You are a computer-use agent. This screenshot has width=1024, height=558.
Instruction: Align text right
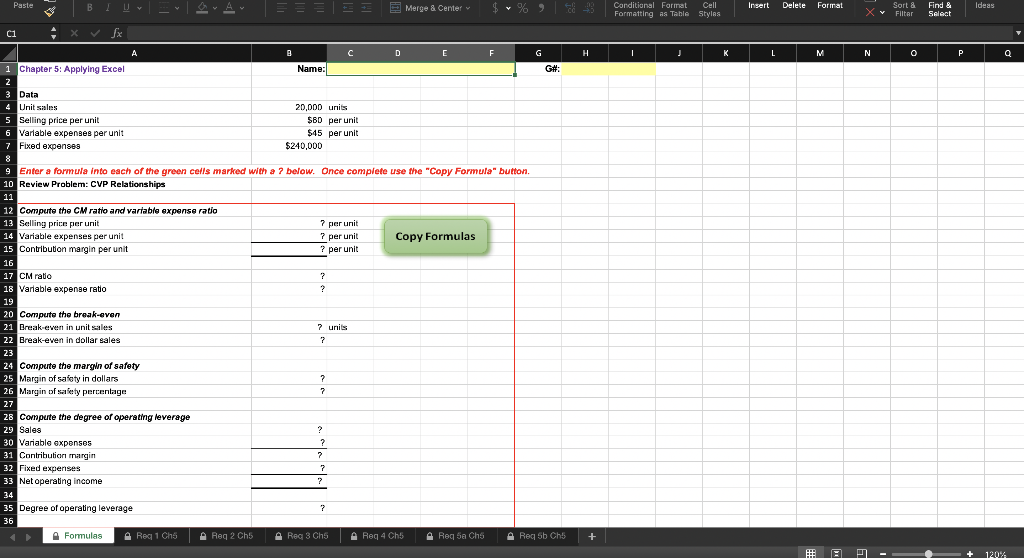coord(319,8)
